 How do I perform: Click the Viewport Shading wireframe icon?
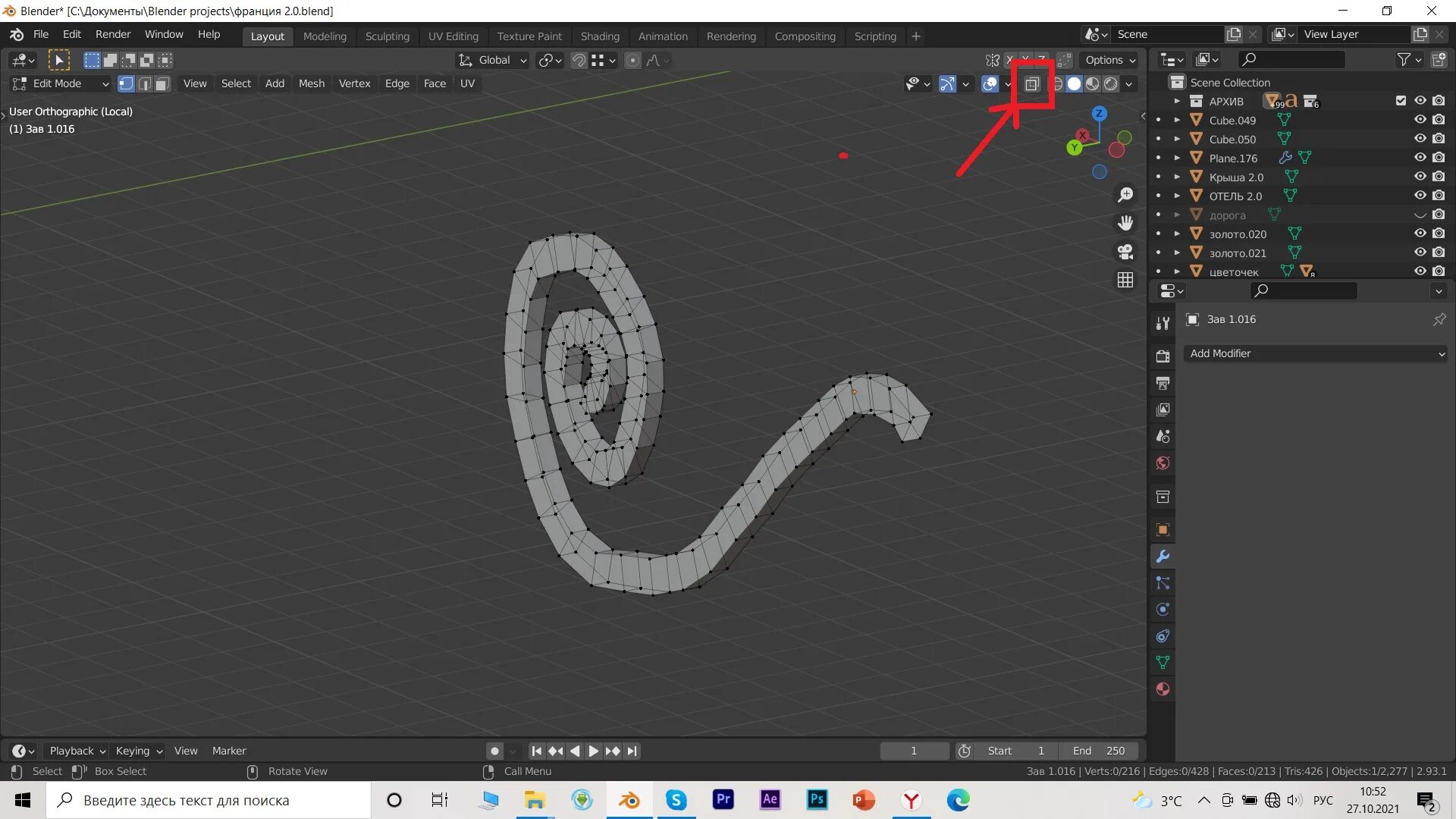(x=1057, y=83)
